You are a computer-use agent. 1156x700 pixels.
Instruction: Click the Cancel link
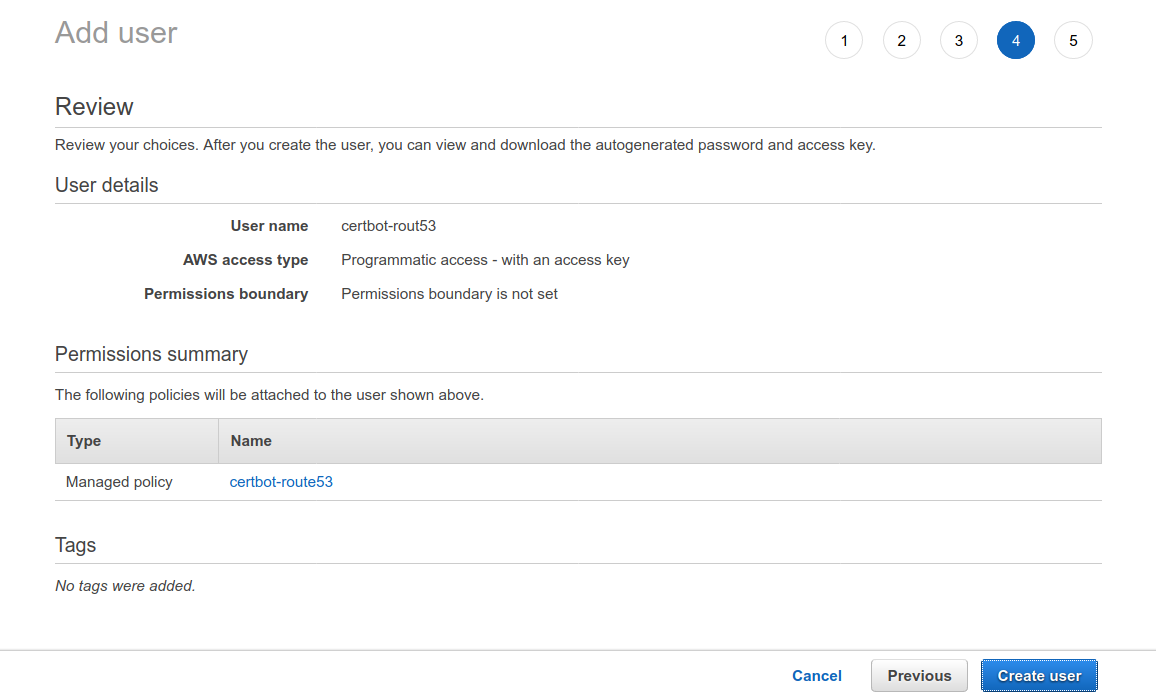817,675
